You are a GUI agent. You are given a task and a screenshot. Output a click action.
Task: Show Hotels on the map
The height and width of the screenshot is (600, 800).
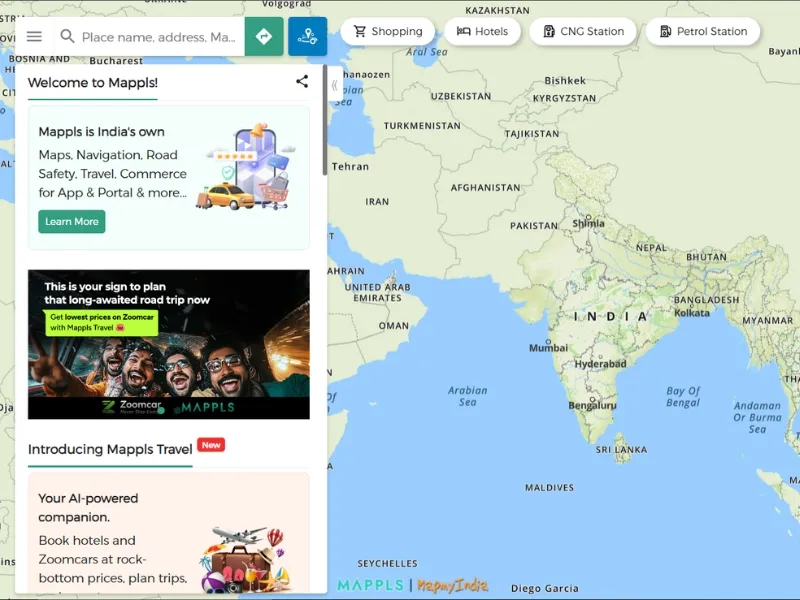[x=483, y=32]
